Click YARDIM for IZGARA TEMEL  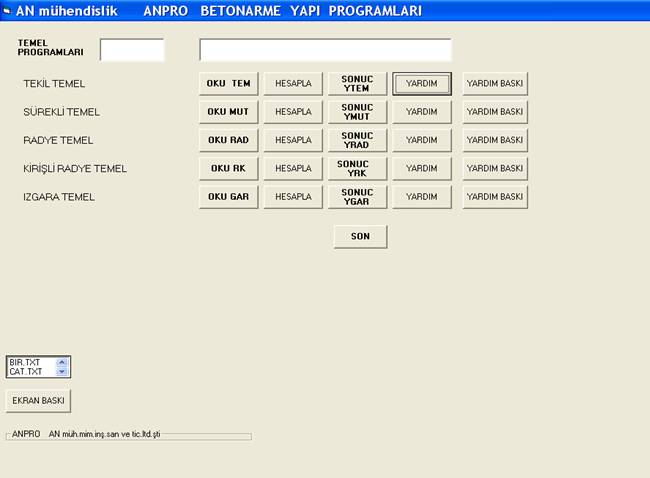(422, 197)
